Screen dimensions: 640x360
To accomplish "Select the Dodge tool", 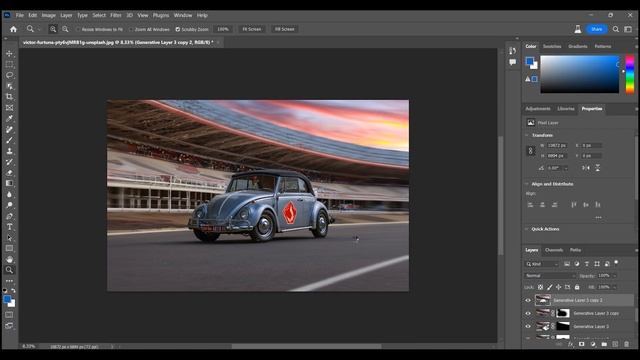I will (x=9, y=205).
